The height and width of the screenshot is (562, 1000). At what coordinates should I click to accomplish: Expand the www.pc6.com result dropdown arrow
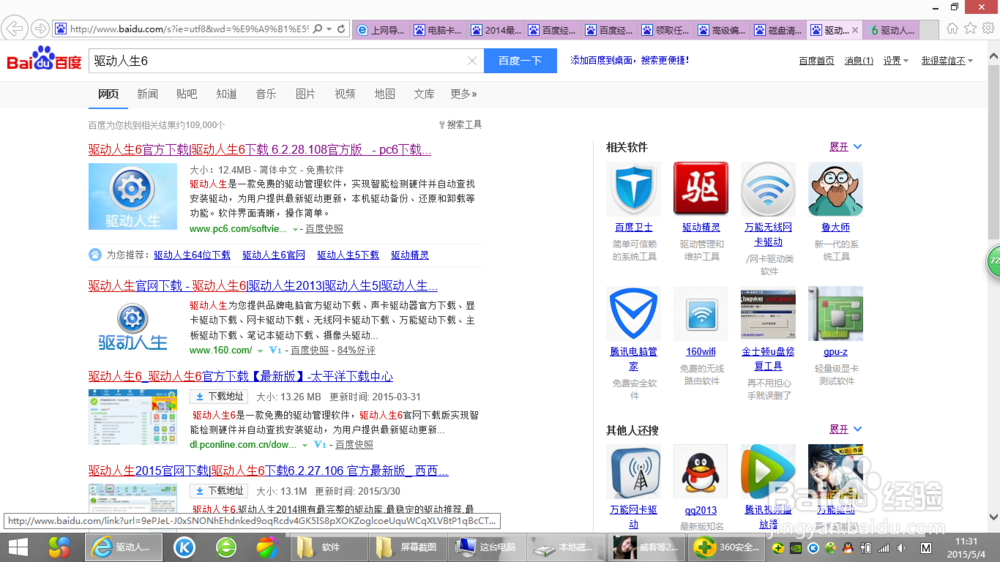(x=295, y=229)
